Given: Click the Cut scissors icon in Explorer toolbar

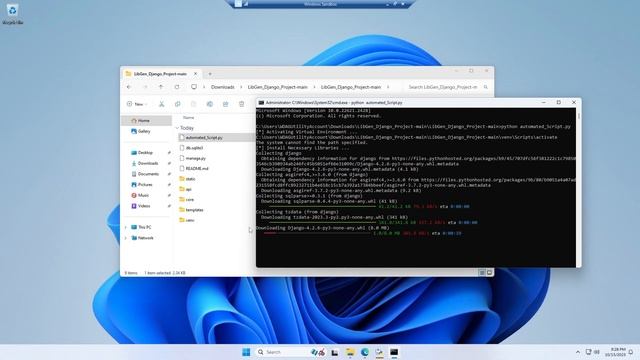Looking at the screenshot, I should (162, 104).
